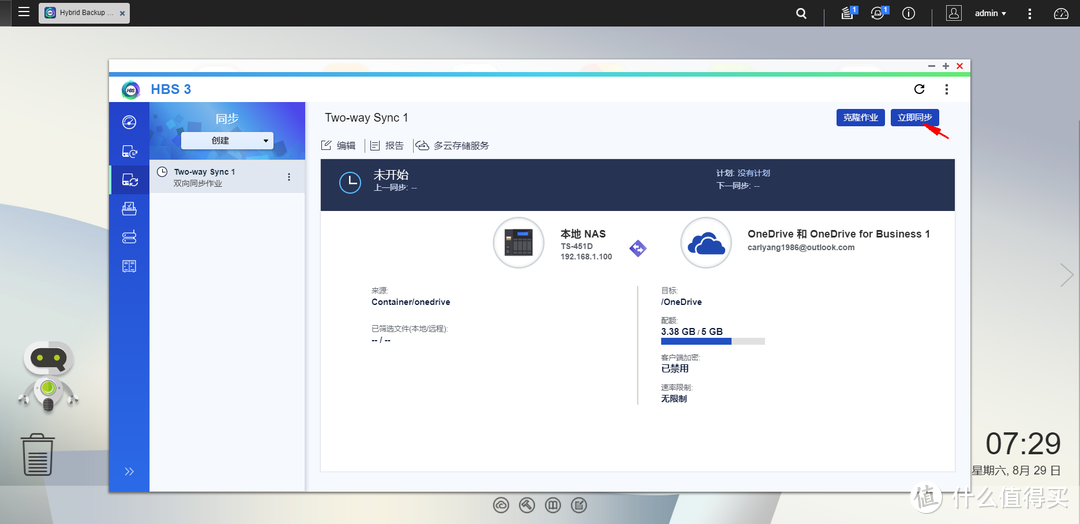This screenshot has width=1080, height=524.
Task: Open the HBS Overview sidebar icon
Action: point(129,122)
